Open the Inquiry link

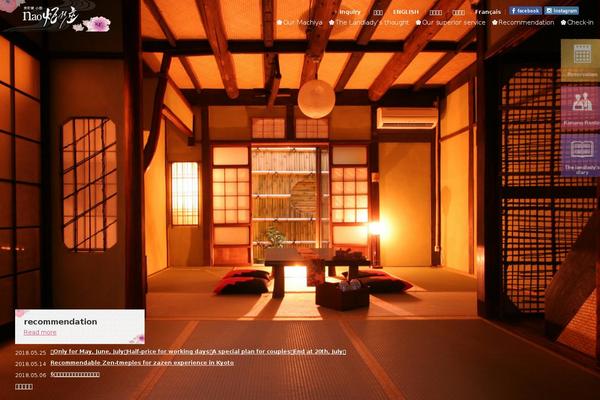(350, 12)
